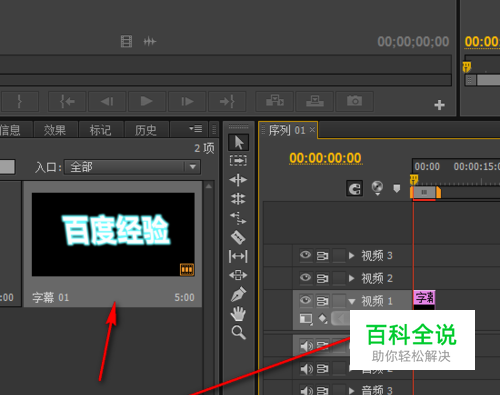Mute the 音频 3 track speaker

tap(307, 391)
